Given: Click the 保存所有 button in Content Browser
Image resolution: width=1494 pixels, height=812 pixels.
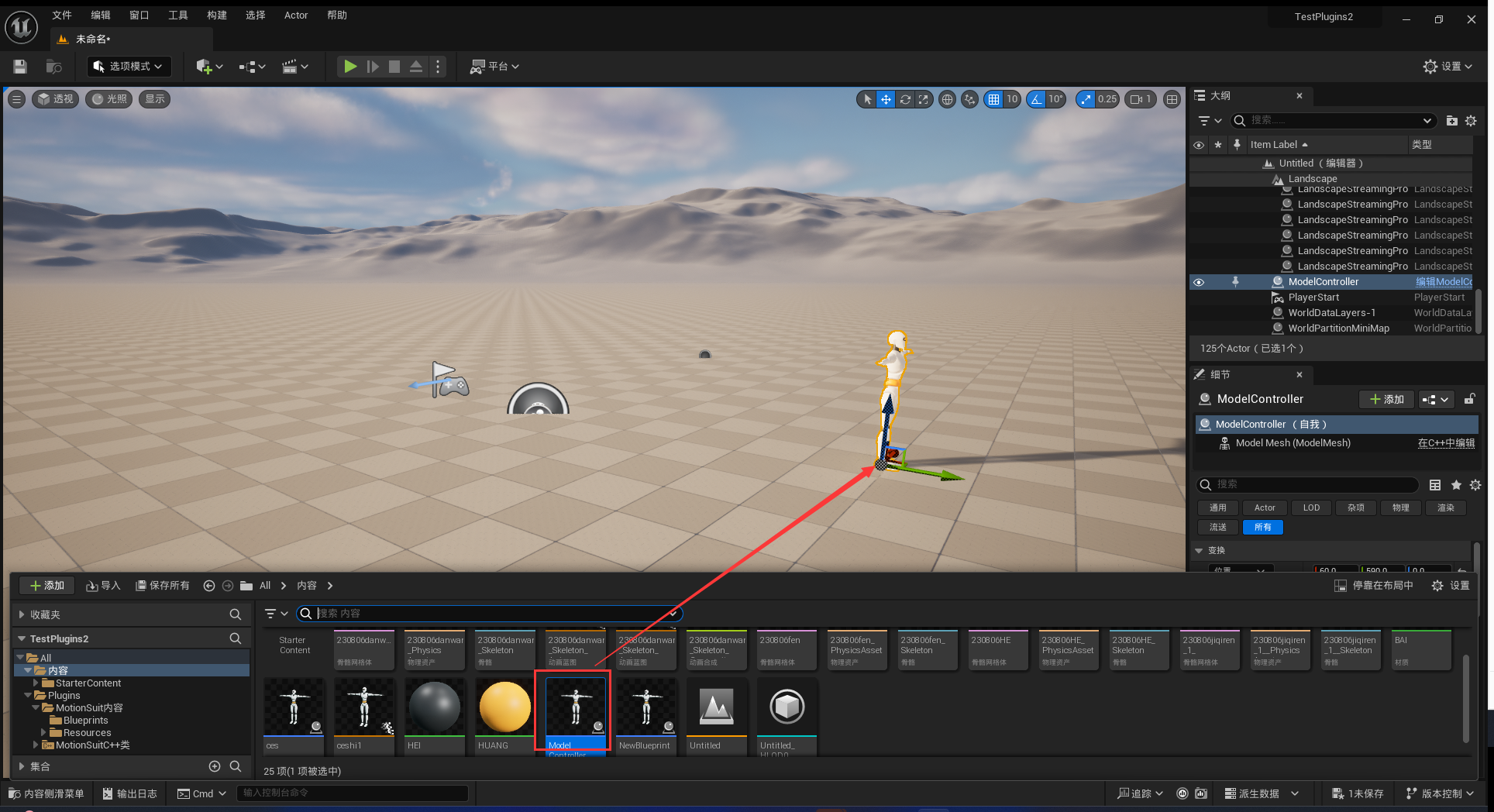Looking at the screenshot, I should coord(163,586).
